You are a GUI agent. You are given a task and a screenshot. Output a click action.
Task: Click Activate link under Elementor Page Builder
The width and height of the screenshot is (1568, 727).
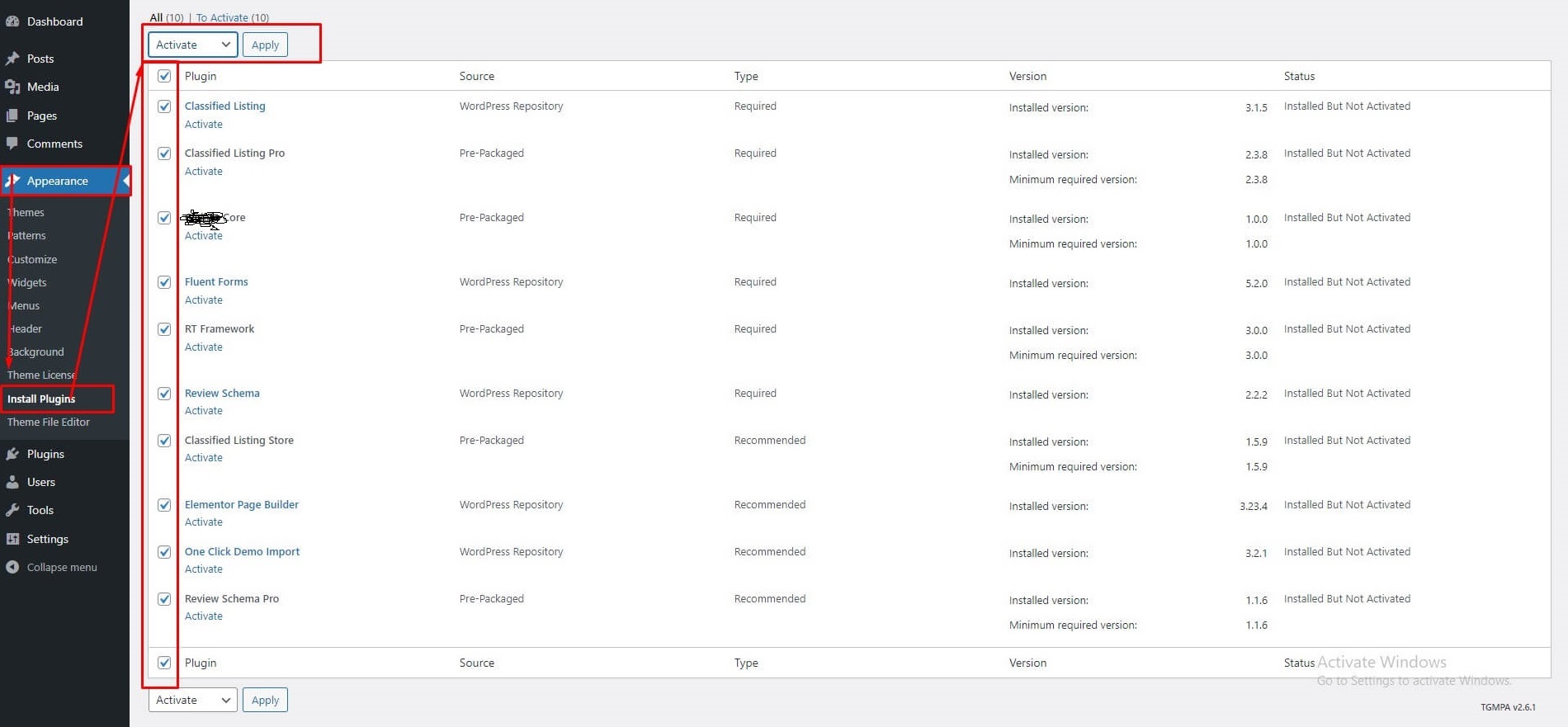204,522
